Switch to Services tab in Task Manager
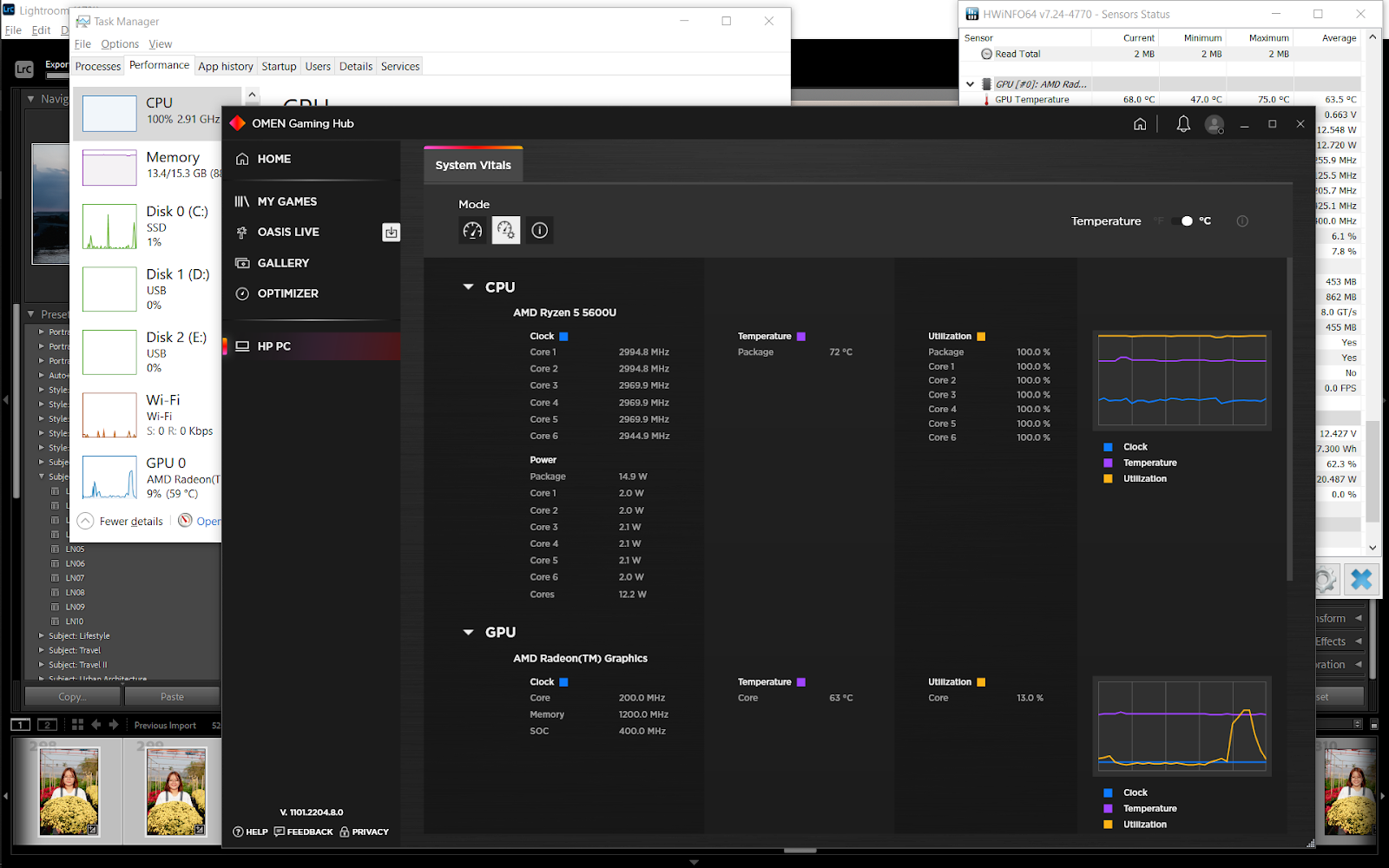1389x868 pixels. point(400,66)
